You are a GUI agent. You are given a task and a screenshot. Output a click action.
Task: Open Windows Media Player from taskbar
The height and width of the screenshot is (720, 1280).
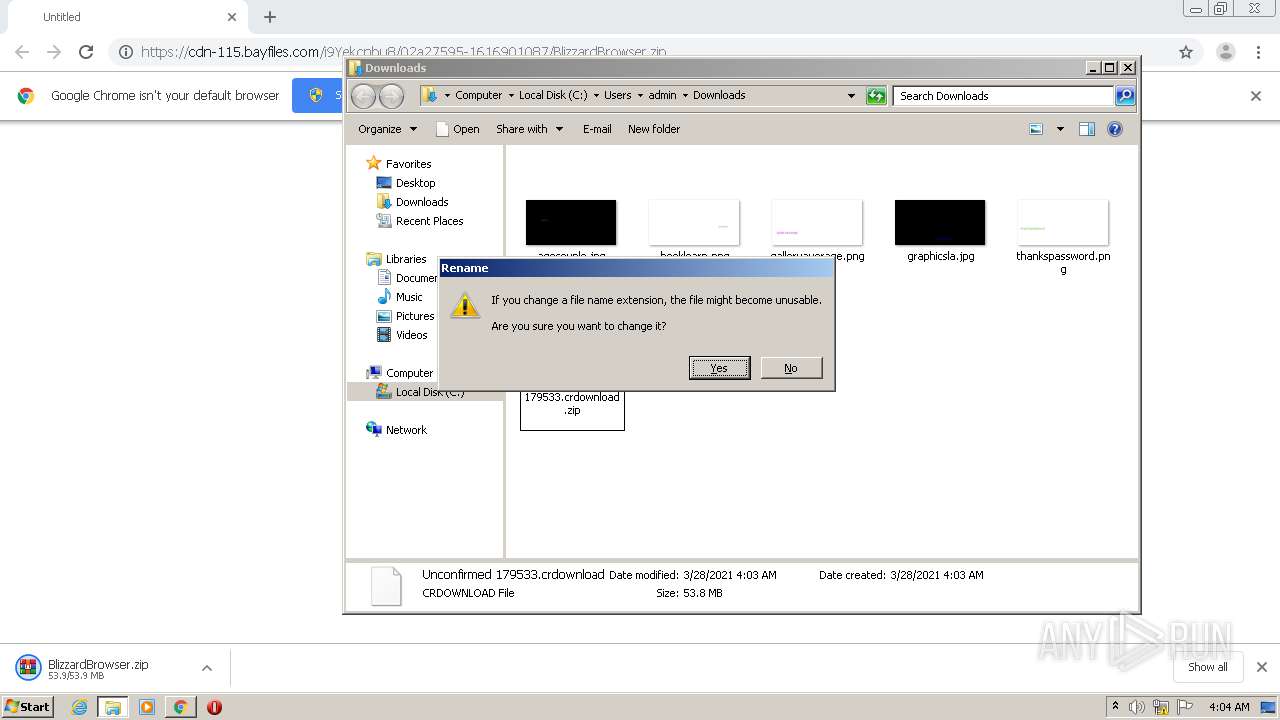147,707
